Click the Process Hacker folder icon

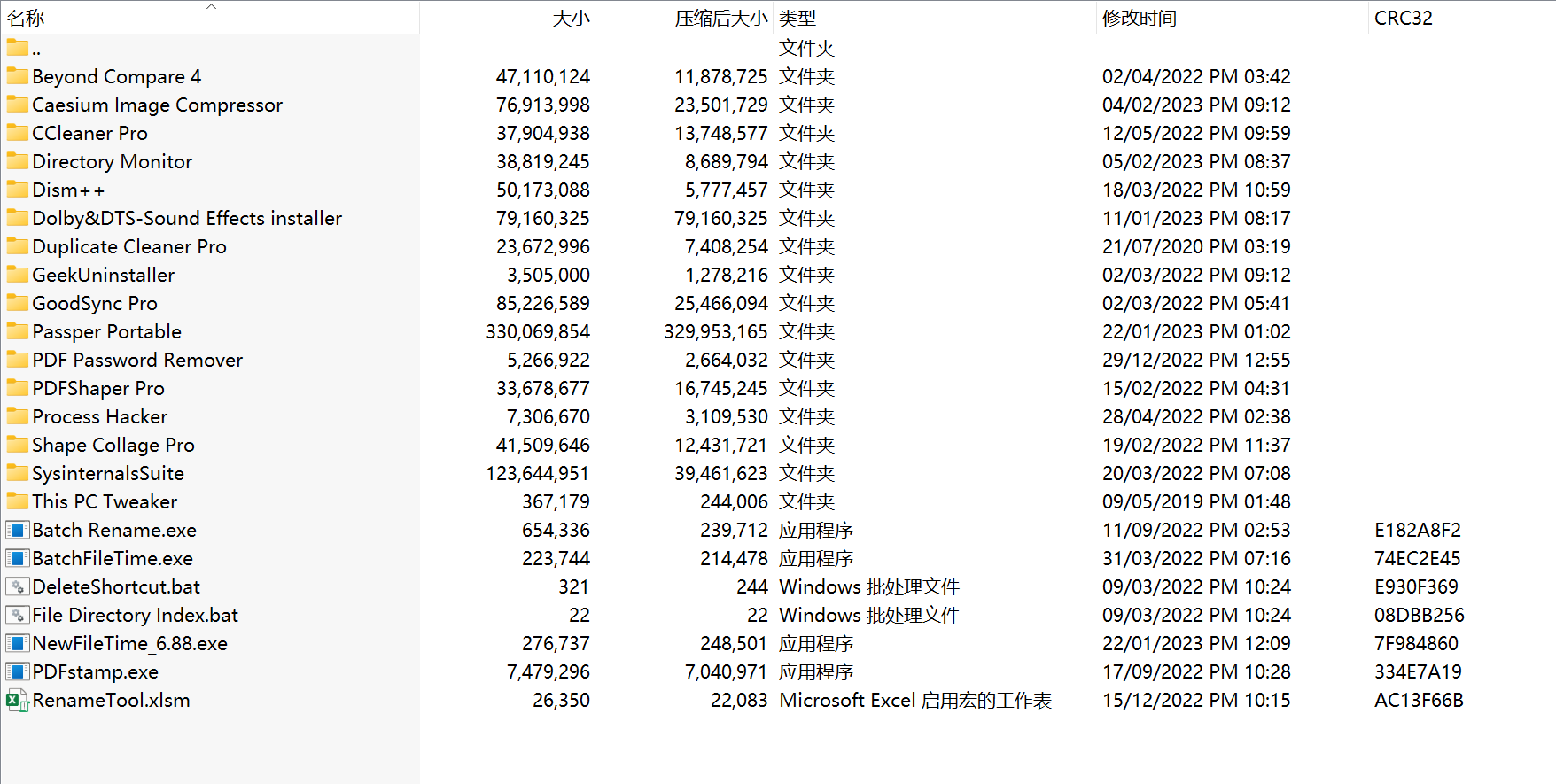click(17, 415)
